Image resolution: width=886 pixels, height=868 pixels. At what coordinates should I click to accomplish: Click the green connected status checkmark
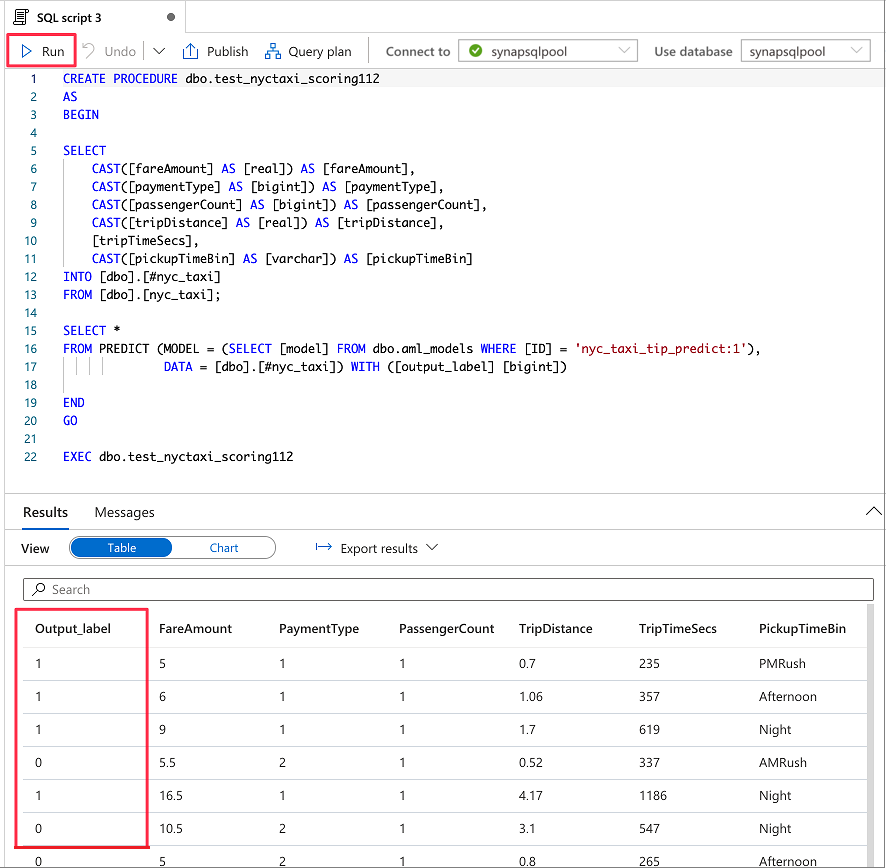pos(476,51)
